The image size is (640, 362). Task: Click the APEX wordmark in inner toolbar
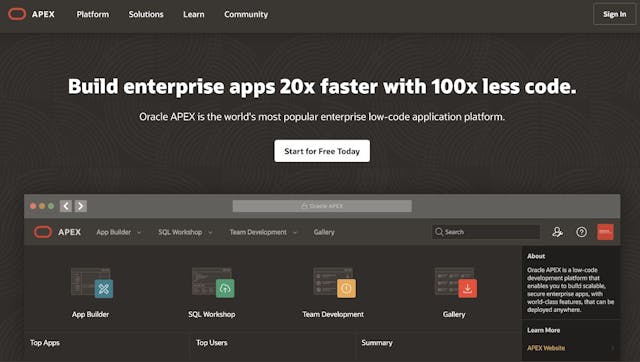point(69,232)
